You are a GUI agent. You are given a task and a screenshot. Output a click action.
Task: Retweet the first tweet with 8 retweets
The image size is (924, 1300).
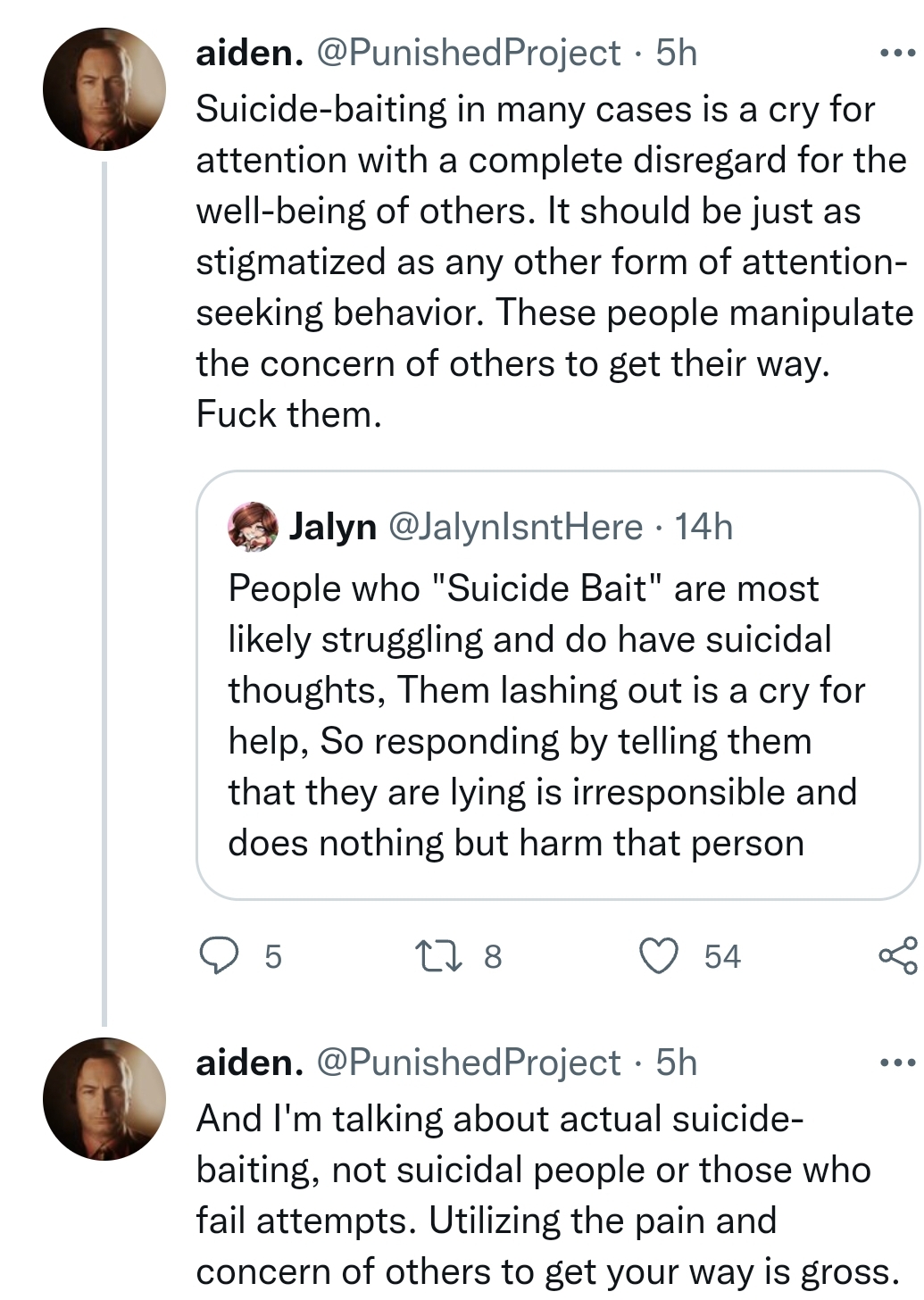pos(439,956)
